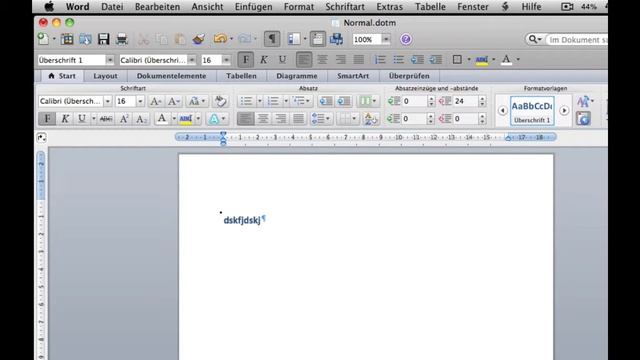Click the sort A-Z icon in Absatz group
640x360 pixels.
pyautogui.click(x=371, y=119)
